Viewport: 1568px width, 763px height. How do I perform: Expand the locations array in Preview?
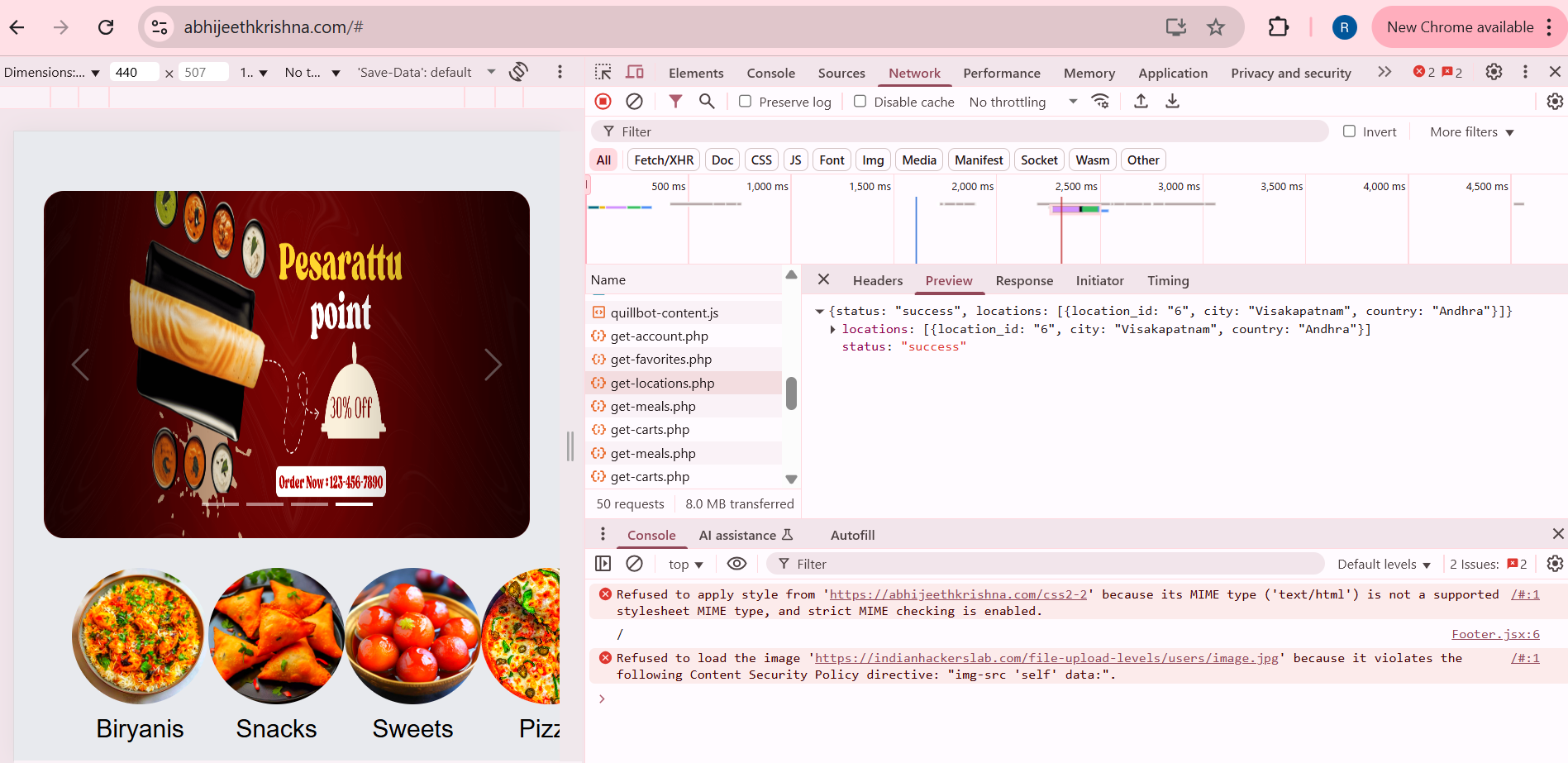tap(832, 328)
